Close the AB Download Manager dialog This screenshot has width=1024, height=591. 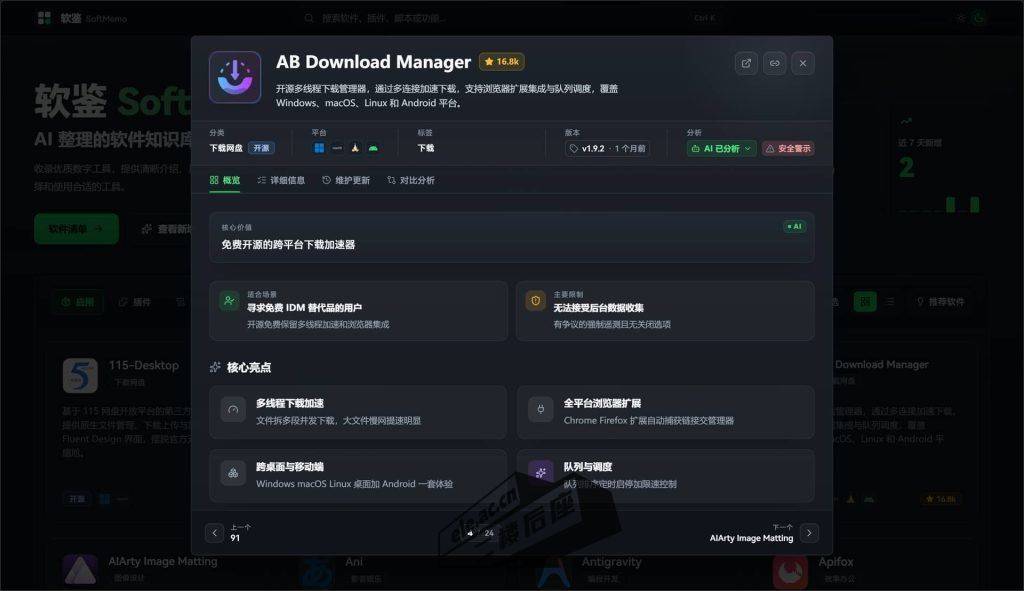pyautogui.click(x=803, y=63)
